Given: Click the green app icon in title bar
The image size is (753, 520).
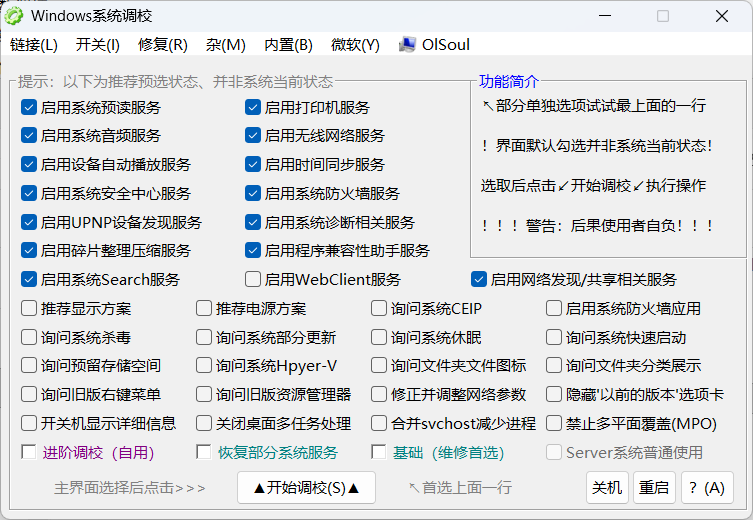Looking at the screenshot, I should (15, 16).
